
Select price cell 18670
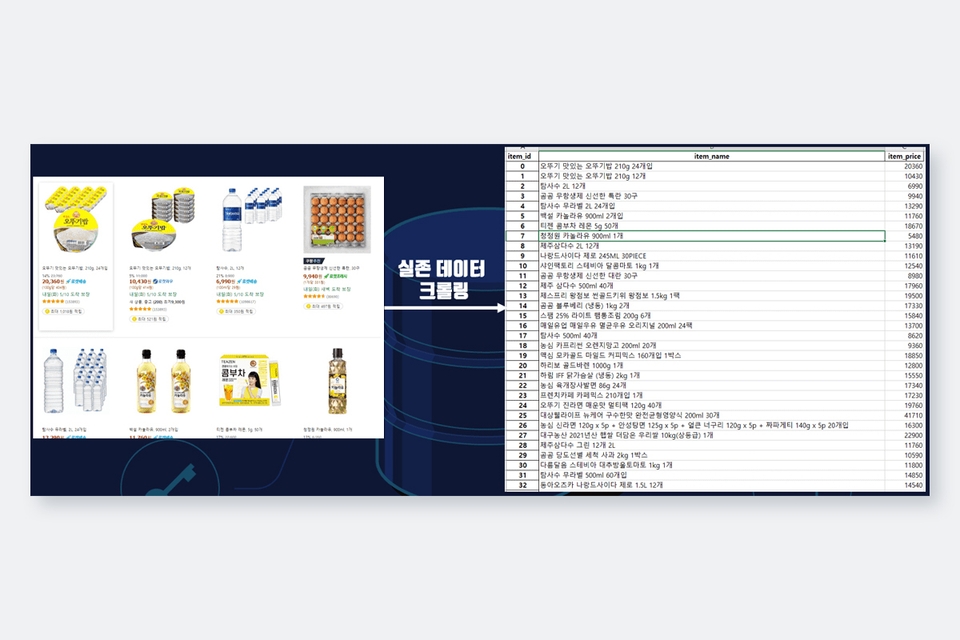pyautogui.click(x=904, y=225)
